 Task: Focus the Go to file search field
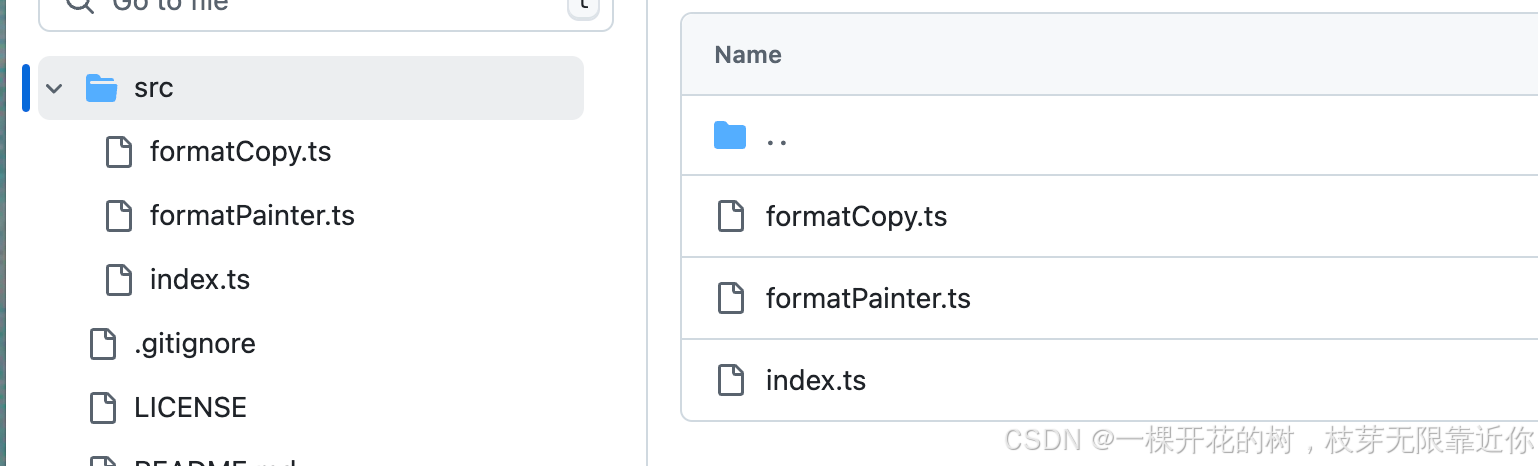[x=320, y=6]
